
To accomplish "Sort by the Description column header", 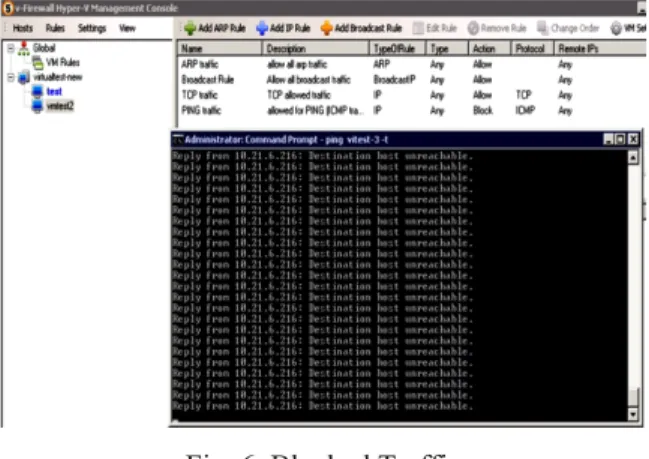I will tap(316, 48).
